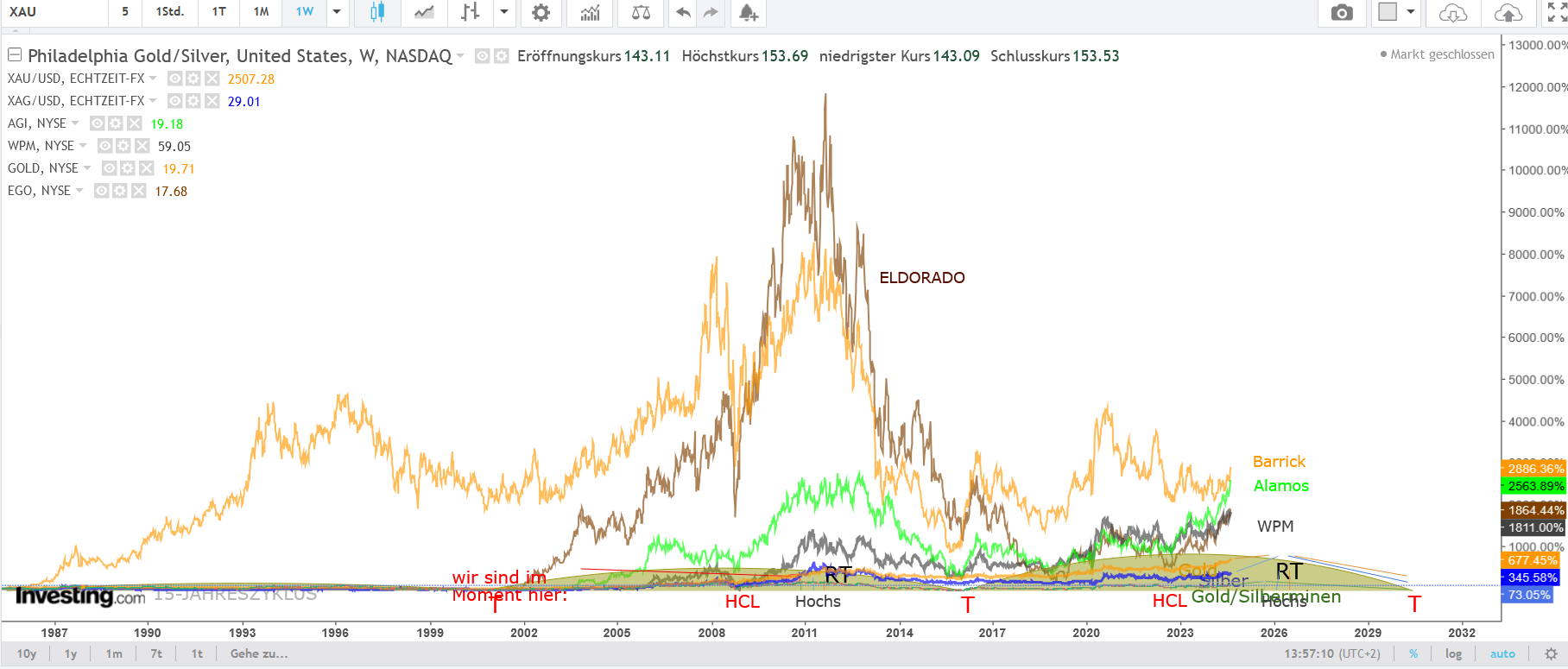This screenshot has height=669, width=1568.
Task: Create alert with bell icon
Action: (x=748, y=12)
